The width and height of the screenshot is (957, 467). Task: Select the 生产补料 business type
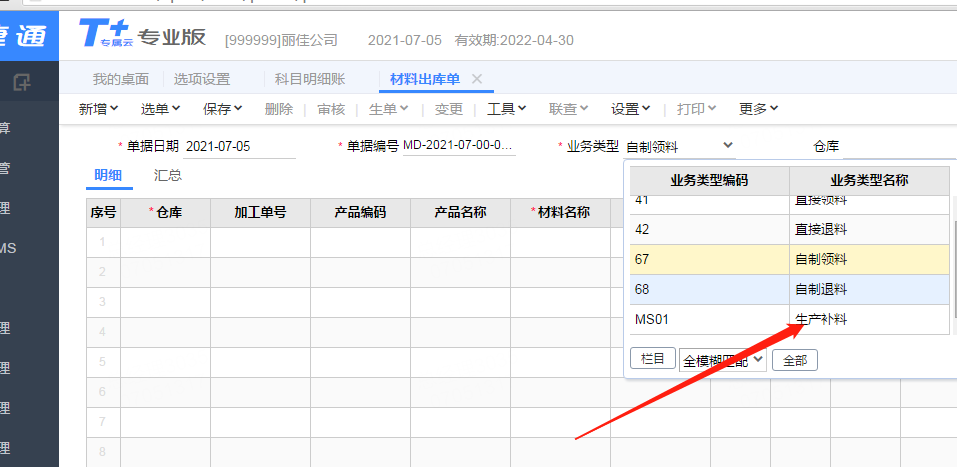(821, 319)
